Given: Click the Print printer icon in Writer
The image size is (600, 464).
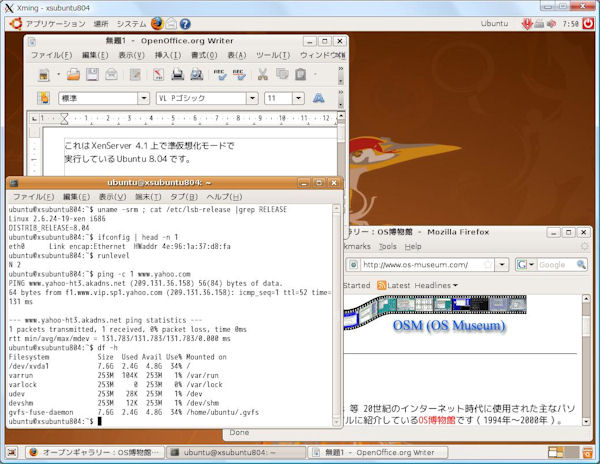Looking at the screenshot, I should click(178, 74).
